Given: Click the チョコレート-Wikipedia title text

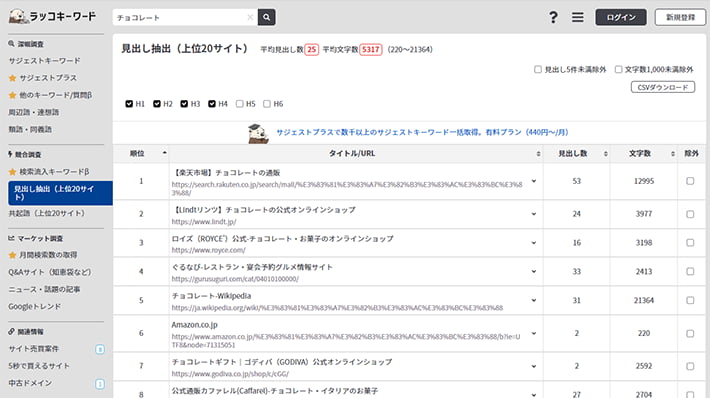Looking at the screenshot, I should pyautogui.click(x=211, y=296).
